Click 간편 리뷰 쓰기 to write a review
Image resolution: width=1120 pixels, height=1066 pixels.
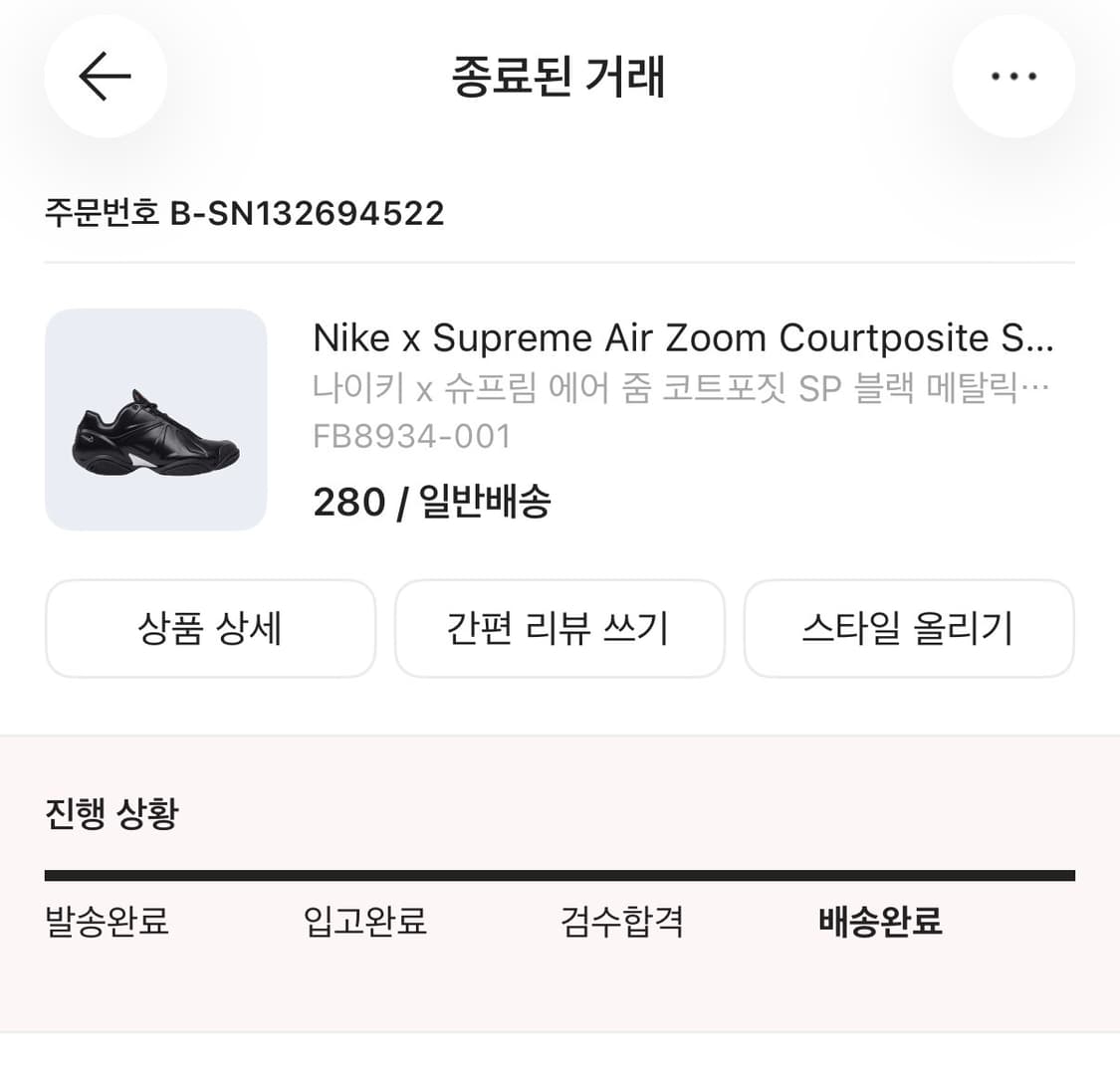[560, 628]
